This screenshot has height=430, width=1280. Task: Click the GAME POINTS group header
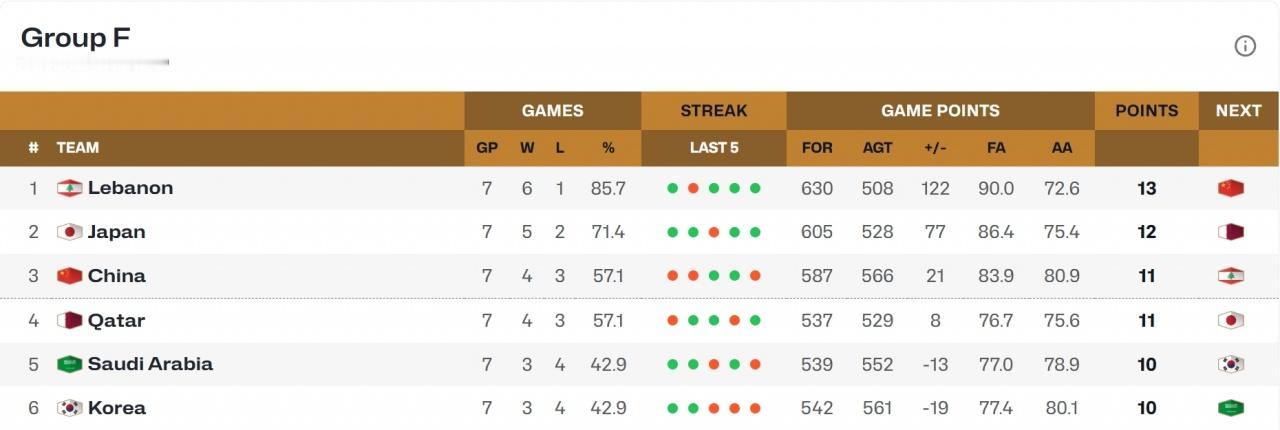pyautogui.click(x=940, y=111)
